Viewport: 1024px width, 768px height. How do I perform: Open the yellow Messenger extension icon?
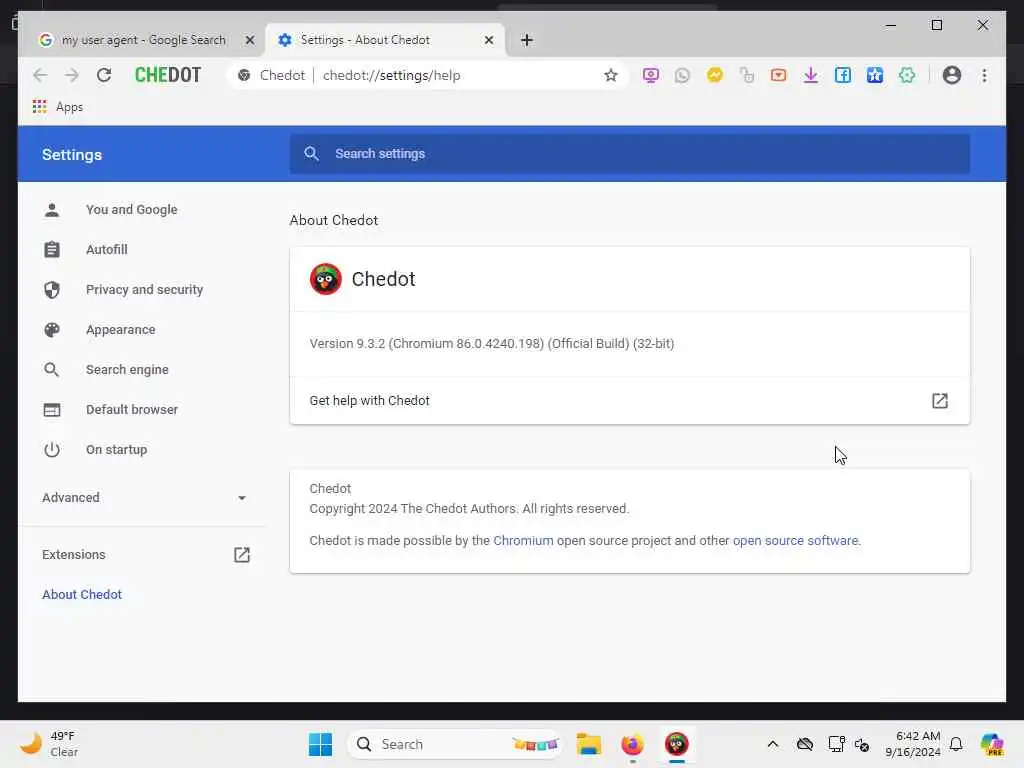point(714,76)
